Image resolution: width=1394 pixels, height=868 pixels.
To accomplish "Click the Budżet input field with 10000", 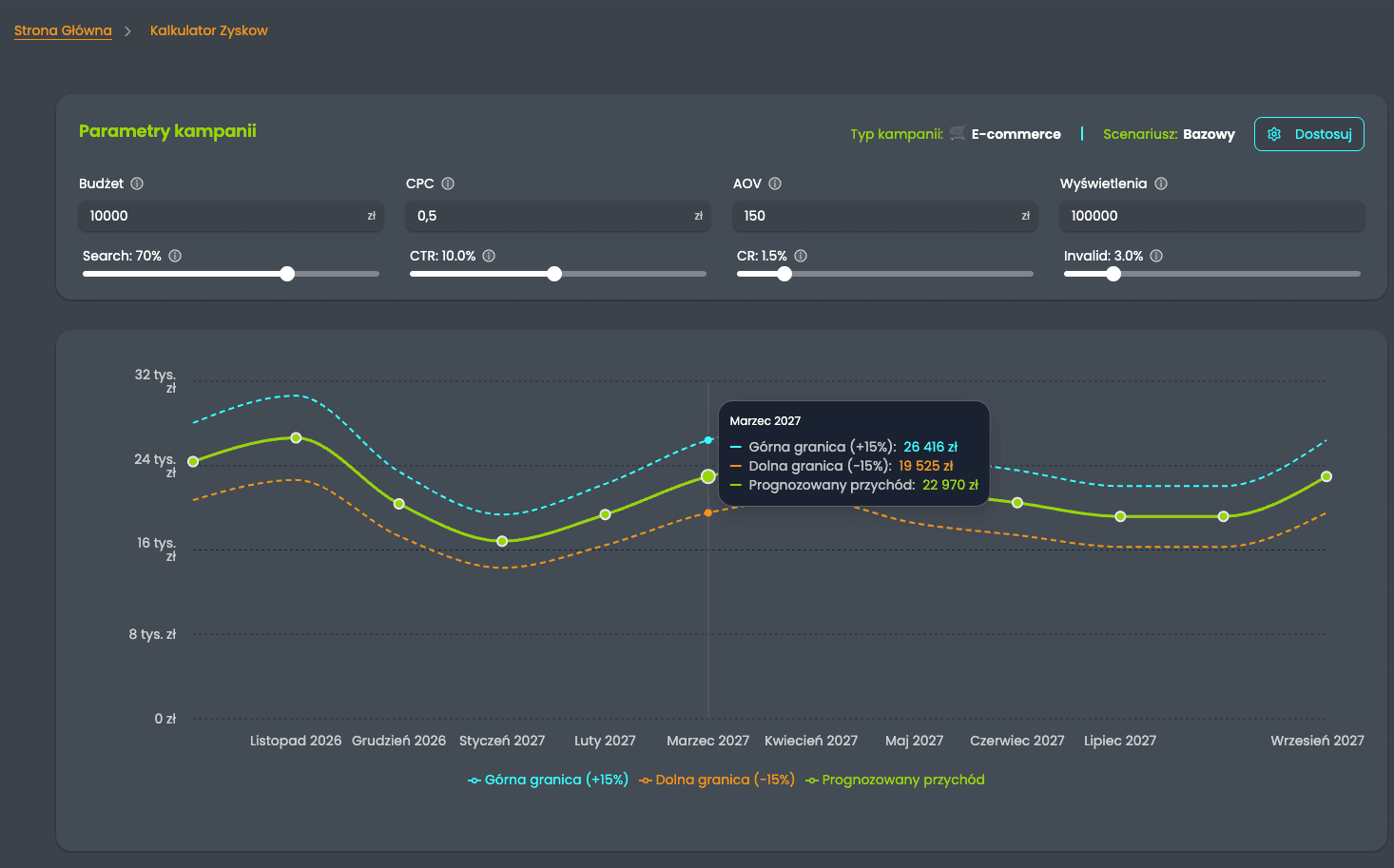I will click(231, 216).
